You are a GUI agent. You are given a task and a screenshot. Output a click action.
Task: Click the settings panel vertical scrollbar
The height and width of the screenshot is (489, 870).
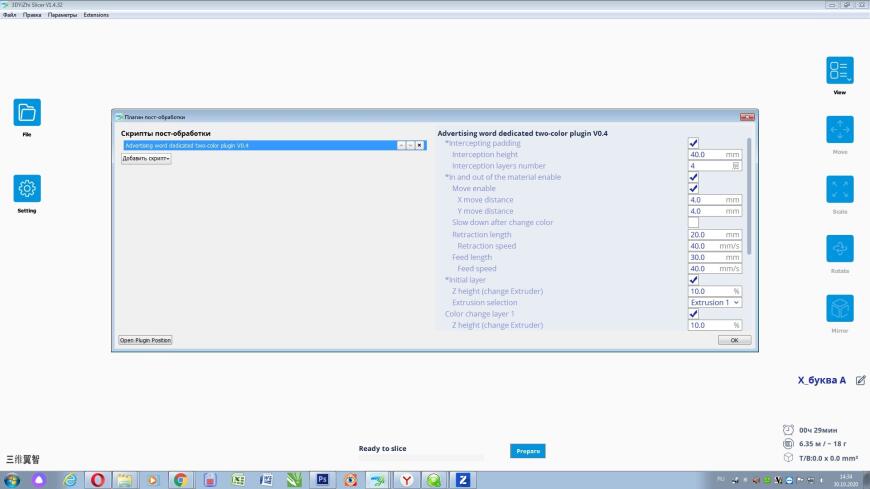coord(749,196)
